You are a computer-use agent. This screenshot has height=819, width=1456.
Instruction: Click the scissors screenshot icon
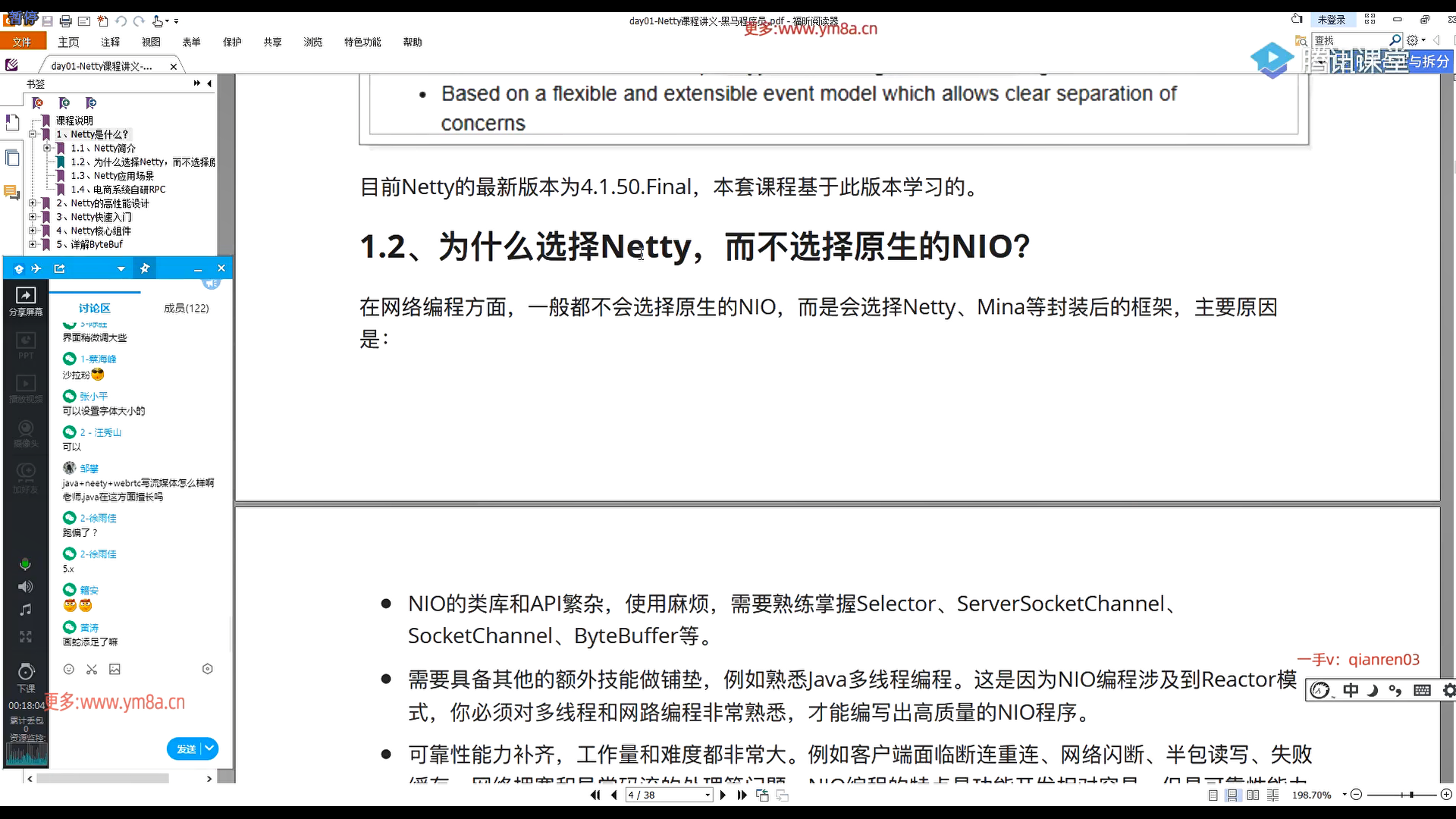(x=92, y=669)
